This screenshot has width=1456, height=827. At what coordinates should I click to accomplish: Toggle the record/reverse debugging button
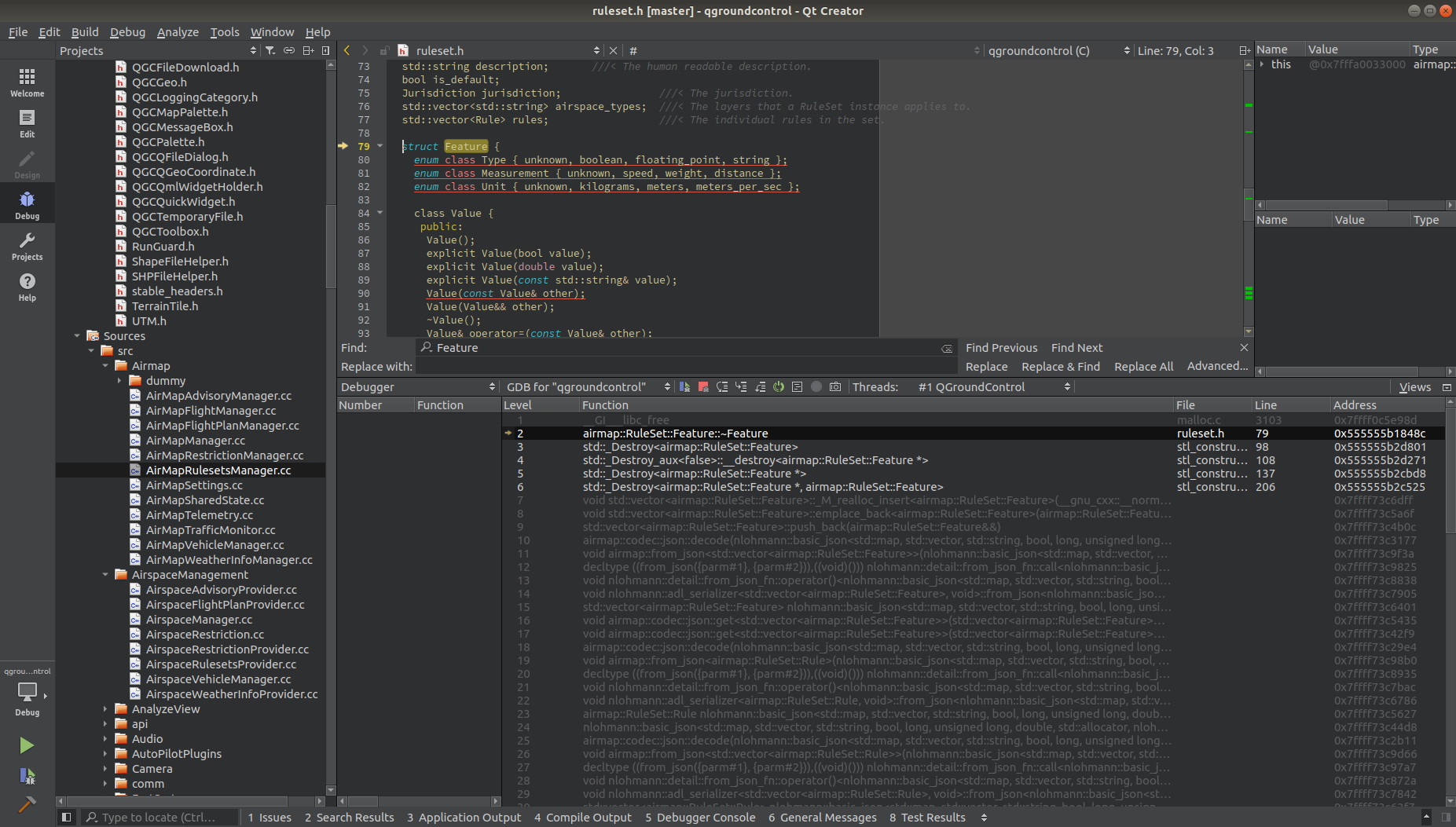coord(816,386)
